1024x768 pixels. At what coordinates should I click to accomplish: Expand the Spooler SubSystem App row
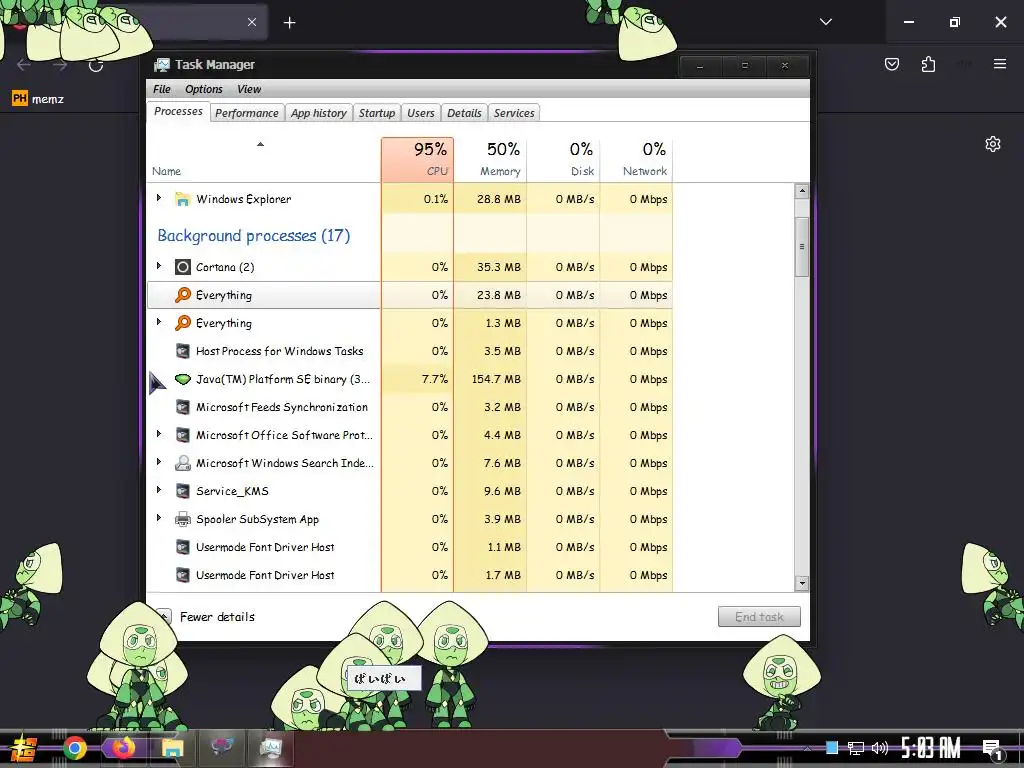click(x=159, y=519)
